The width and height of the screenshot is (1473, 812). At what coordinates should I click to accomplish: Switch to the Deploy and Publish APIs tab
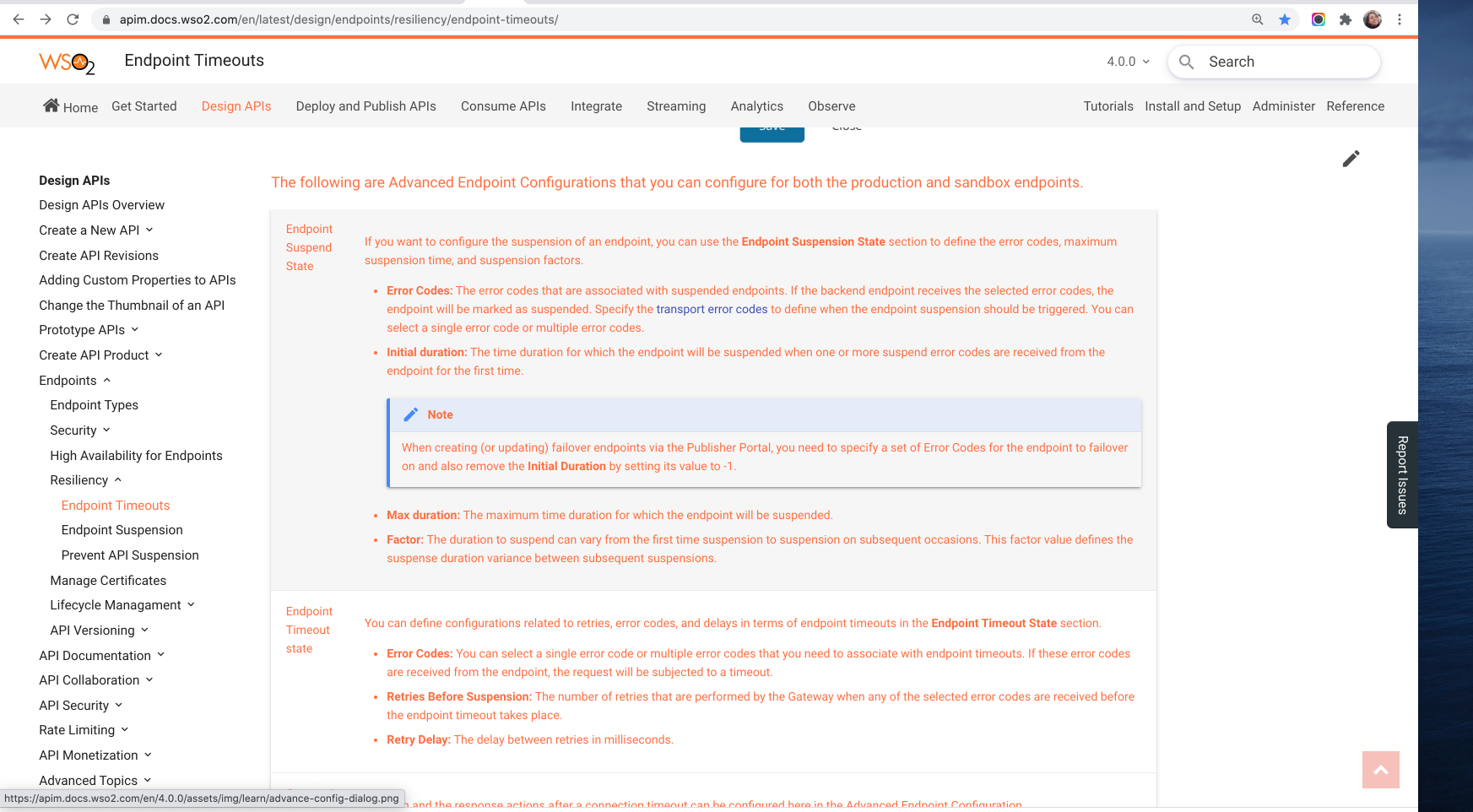365,106
